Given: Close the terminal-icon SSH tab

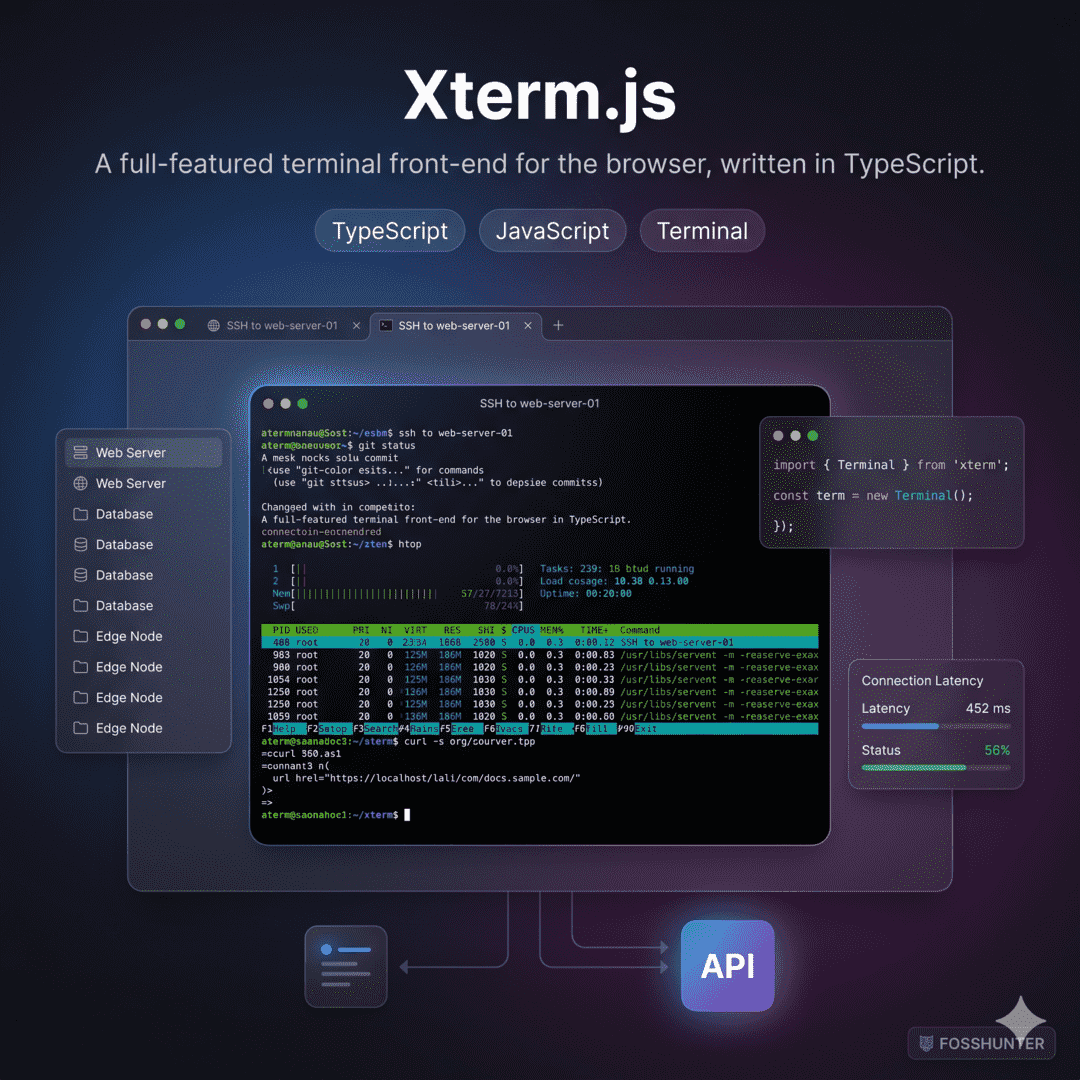Looking at the screenshot, I should [528, 326].
